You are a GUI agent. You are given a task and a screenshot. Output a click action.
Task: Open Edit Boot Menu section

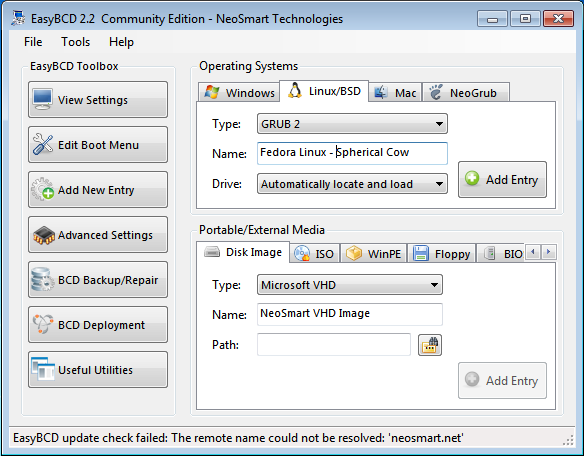pyautogui.click(x=98, y=145)
